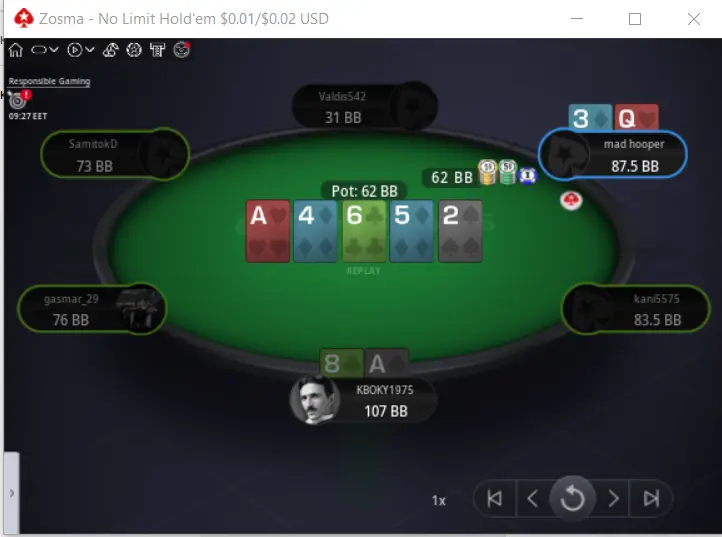Viewport: 722px width, 537px height.
Task: Click the casino roulette wheel icon
Action: pos(134,50)
